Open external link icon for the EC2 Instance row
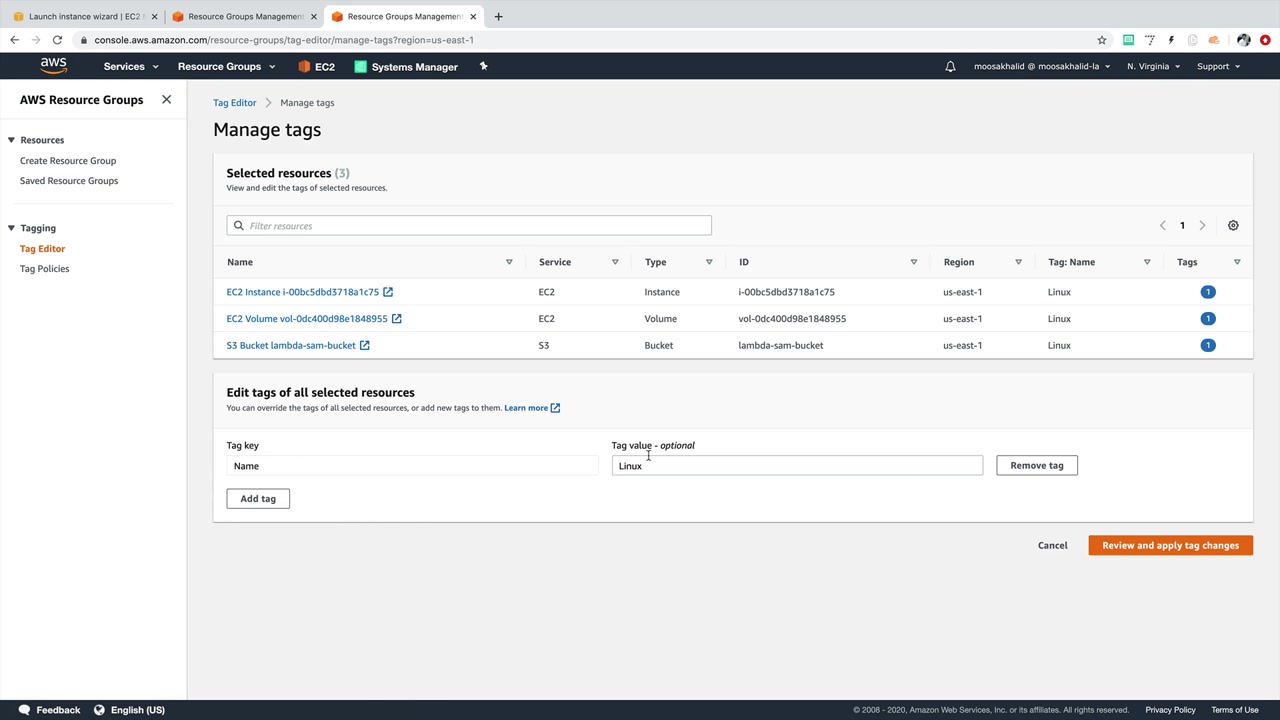The width and height of the screenshot is (1280, 720). point(388,292)
